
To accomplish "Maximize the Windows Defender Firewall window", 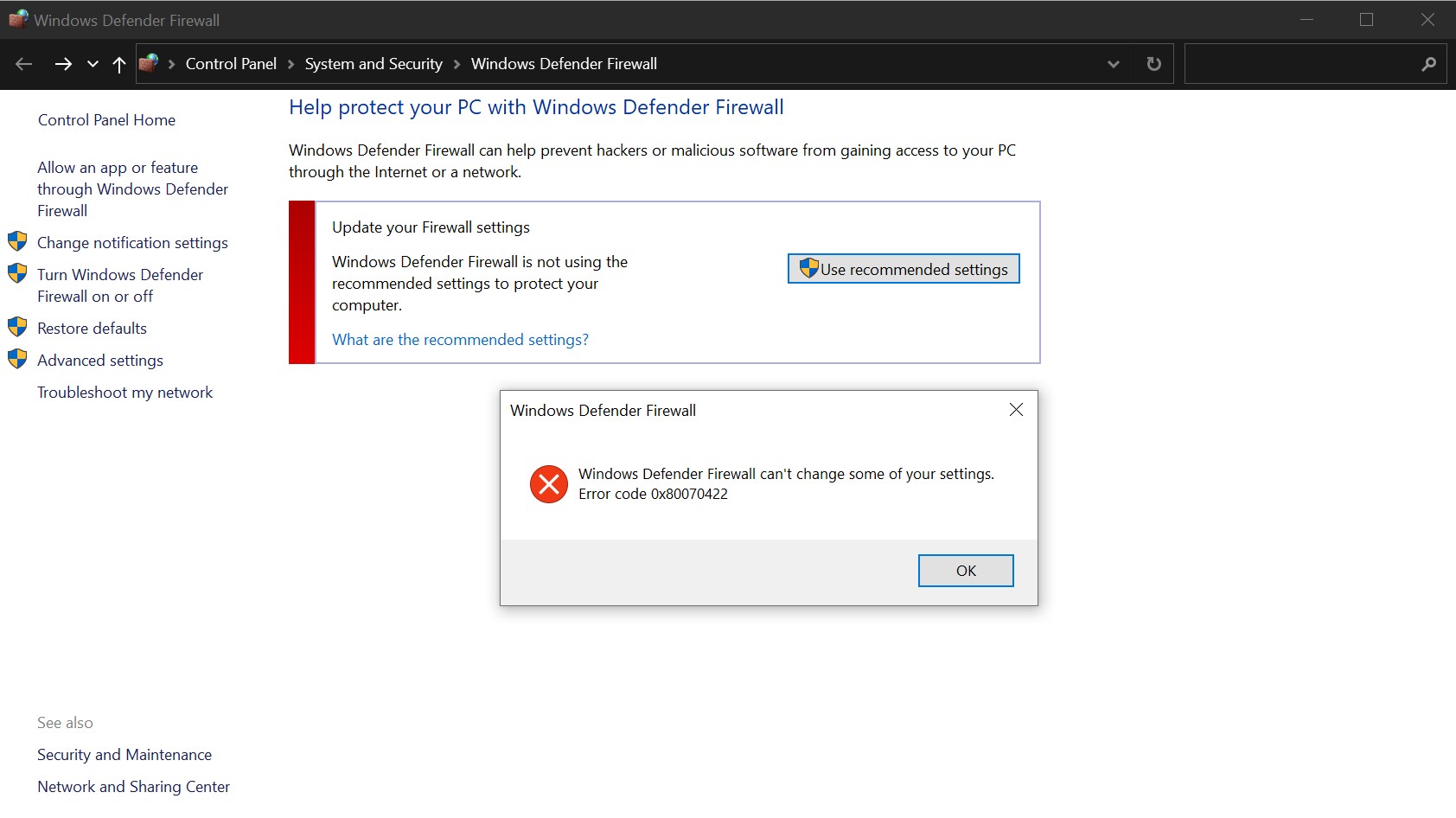I will (x=1366, y=19).
